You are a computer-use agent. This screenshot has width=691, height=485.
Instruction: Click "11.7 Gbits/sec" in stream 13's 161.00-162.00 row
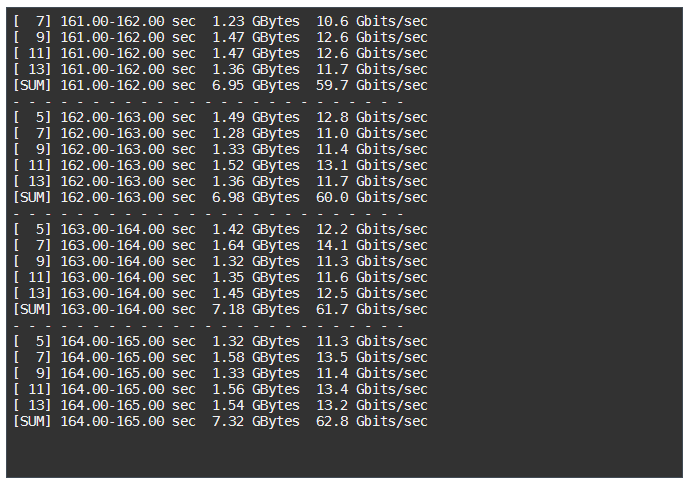click(x=372, y=69)
